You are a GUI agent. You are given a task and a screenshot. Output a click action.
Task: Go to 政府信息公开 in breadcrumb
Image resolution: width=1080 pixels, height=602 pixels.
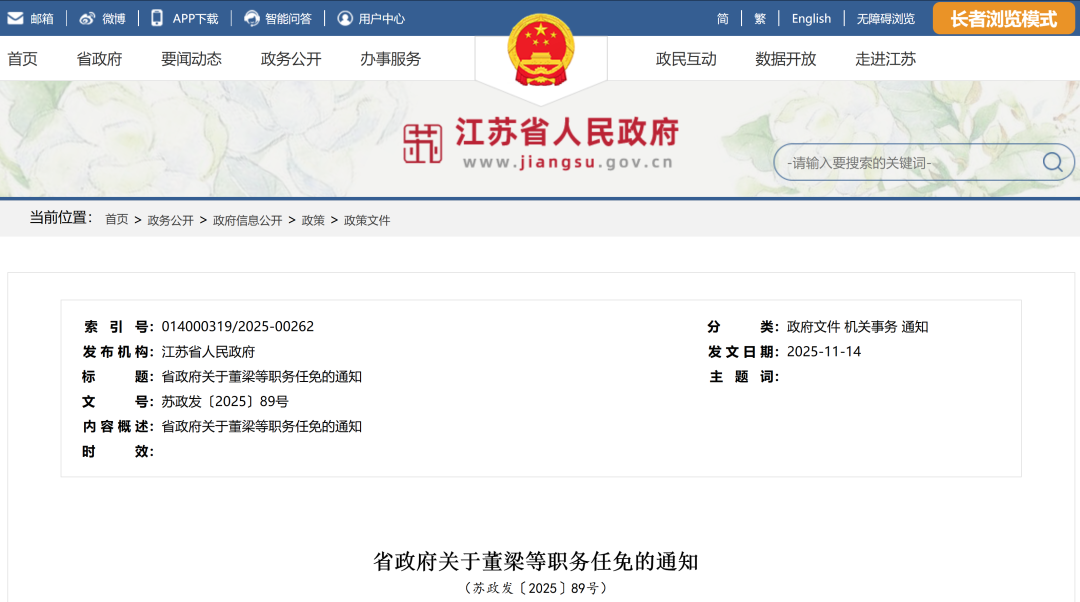[x=247, y=220]
